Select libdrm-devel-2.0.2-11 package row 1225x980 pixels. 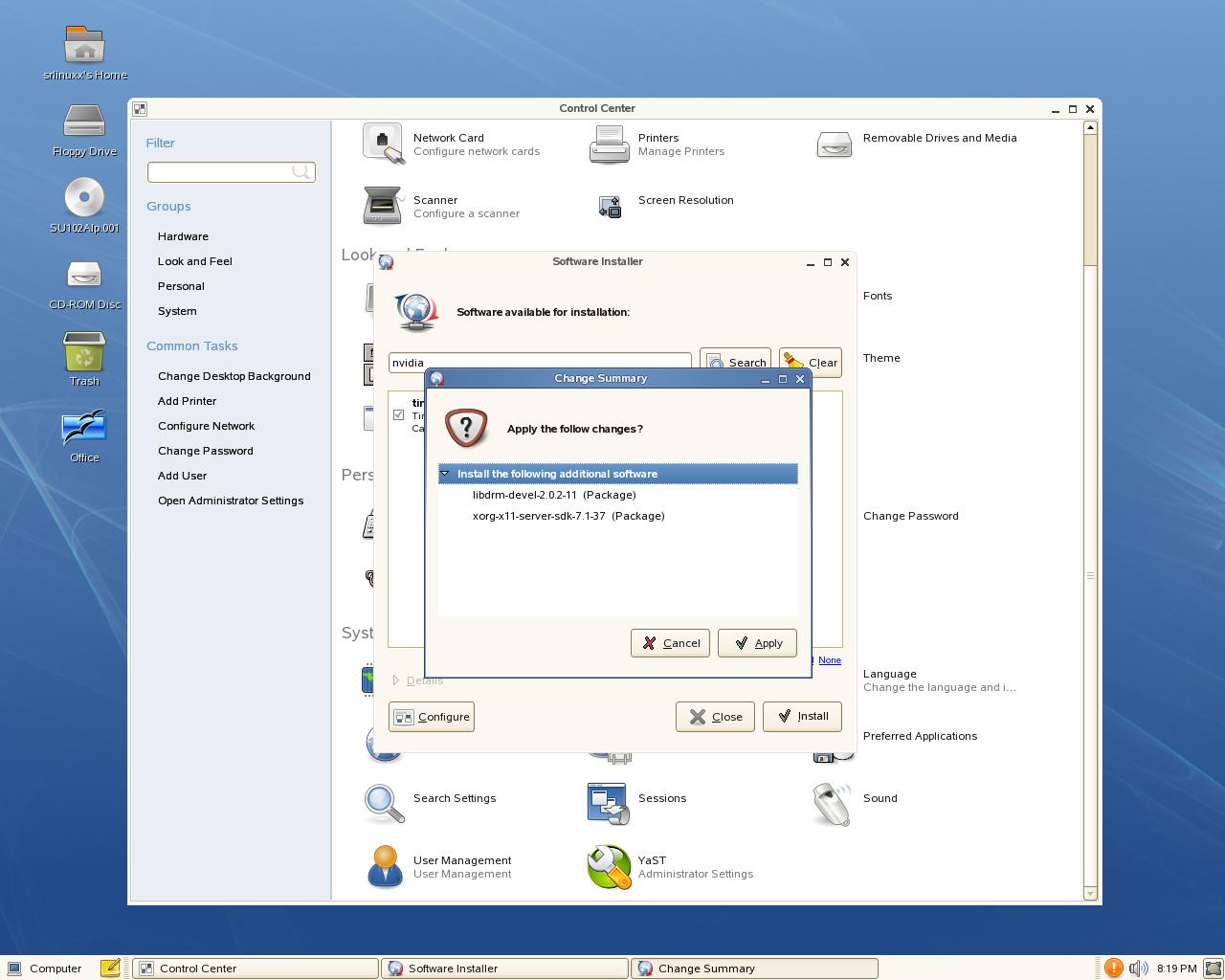(x=617, y=495)
